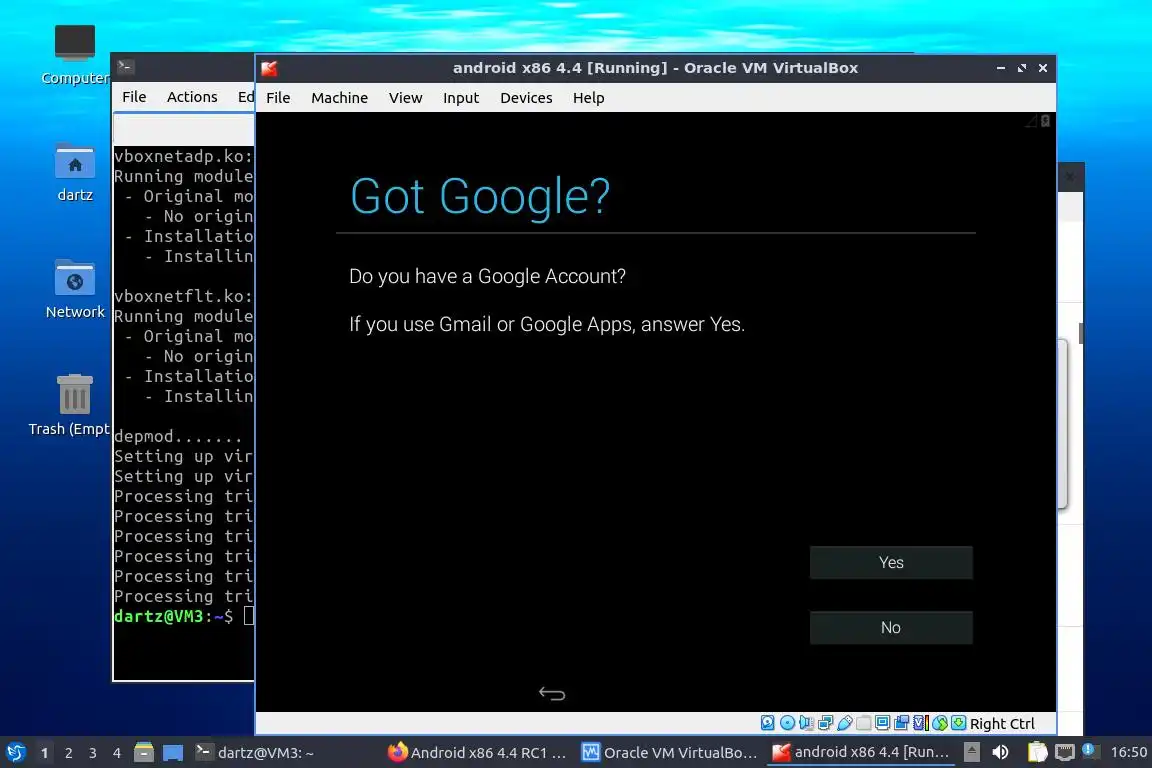1152x768 pixels.
Task: Switch to Android x86 4.4 RC1 Firefox window
Action: click(478, 753)
